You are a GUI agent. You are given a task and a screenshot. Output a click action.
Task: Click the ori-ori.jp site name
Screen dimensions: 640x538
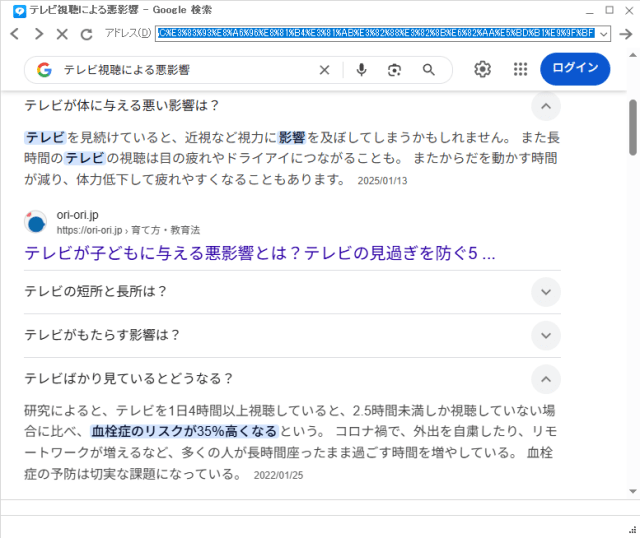click(x=78, y=215)
